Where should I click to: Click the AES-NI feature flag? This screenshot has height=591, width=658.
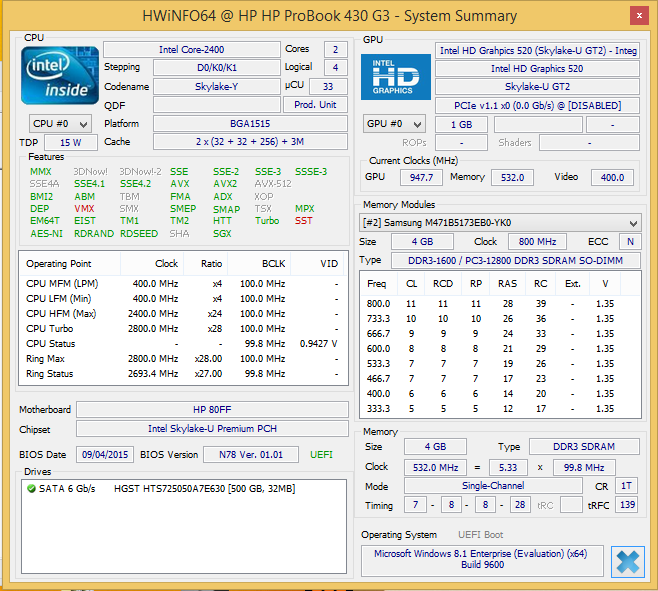pos(46,233)
